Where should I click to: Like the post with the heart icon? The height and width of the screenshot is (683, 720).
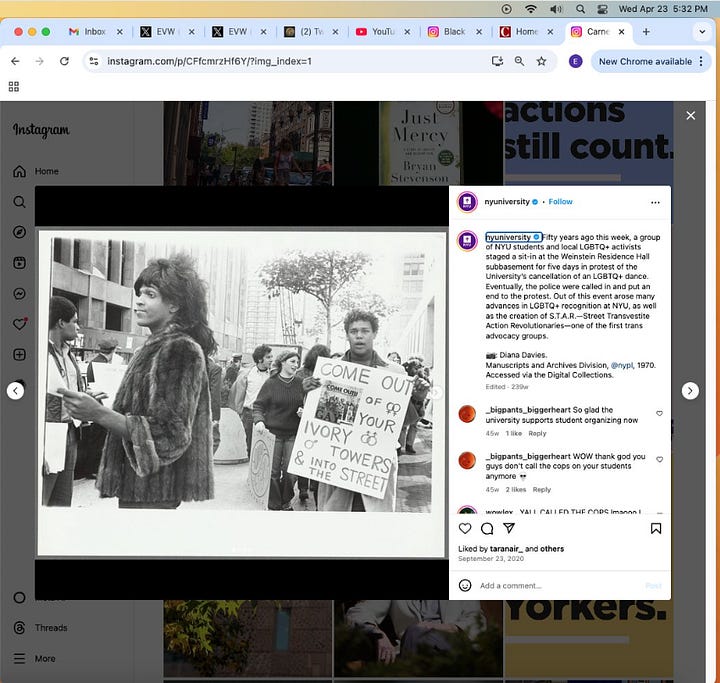pos(465,528)
